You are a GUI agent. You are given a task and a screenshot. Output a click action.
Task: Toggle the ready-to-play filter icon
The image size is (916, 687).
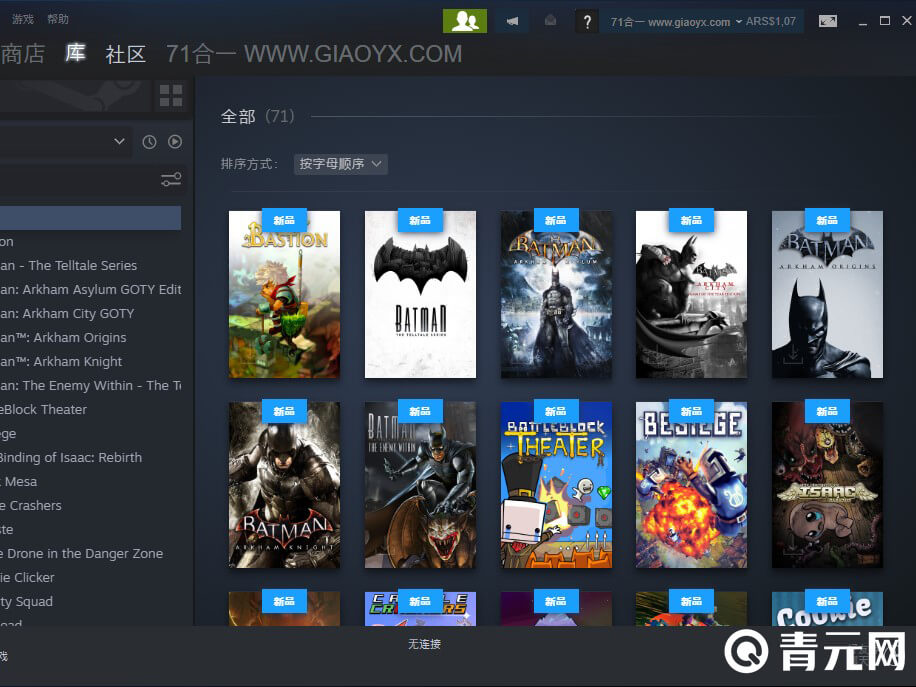coord(175,142)
